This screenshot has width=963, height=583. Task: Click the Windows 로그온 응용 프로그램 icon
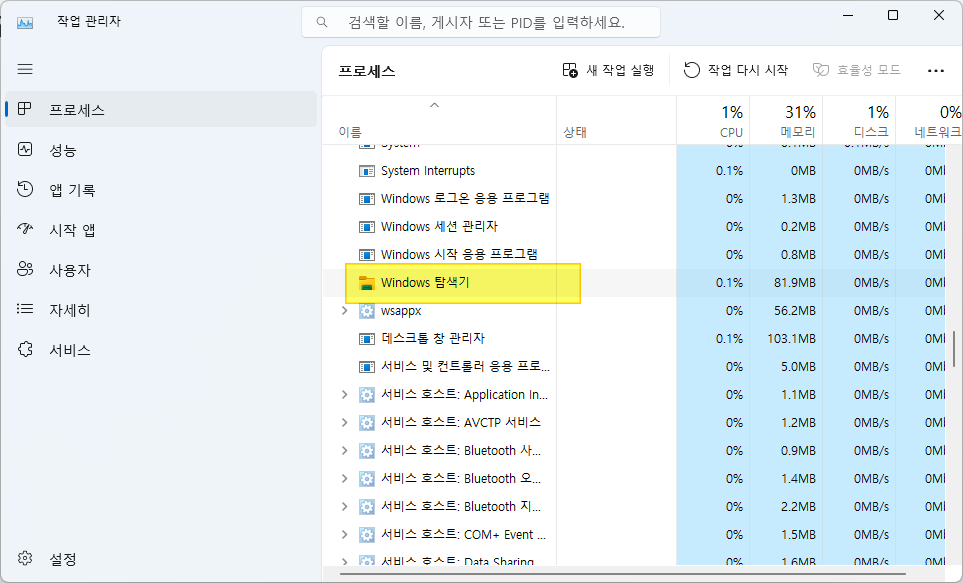point(367,199)
